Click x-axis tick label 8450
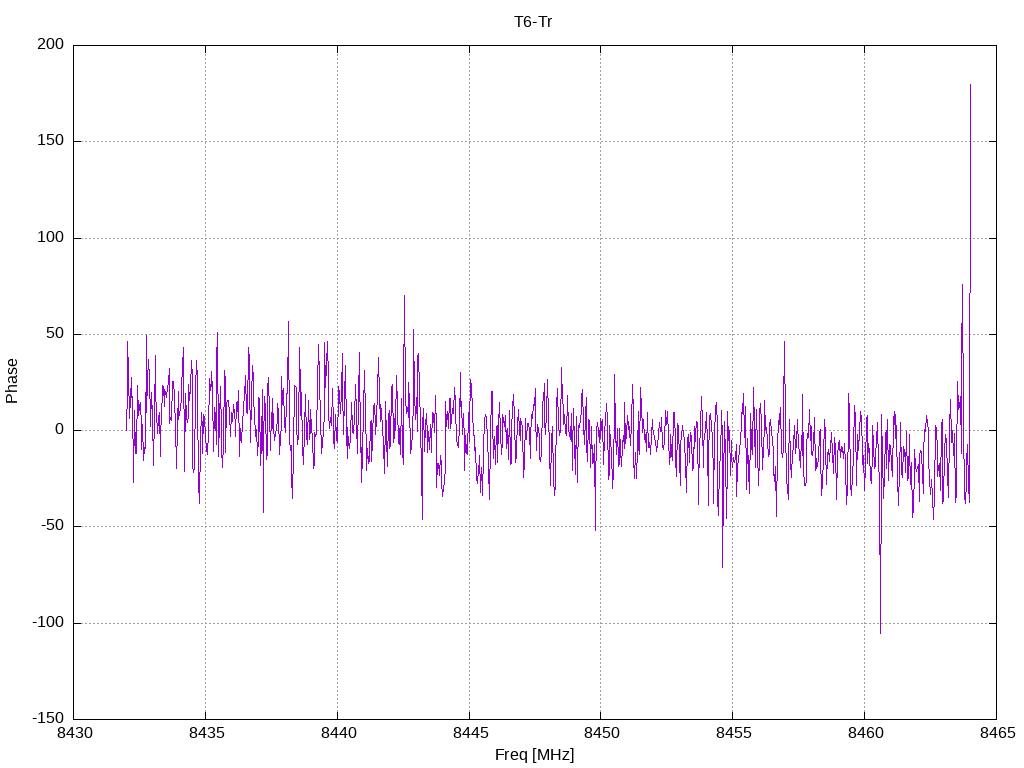The height and width of the screenshot is (768, 1024). coord(601,733)
